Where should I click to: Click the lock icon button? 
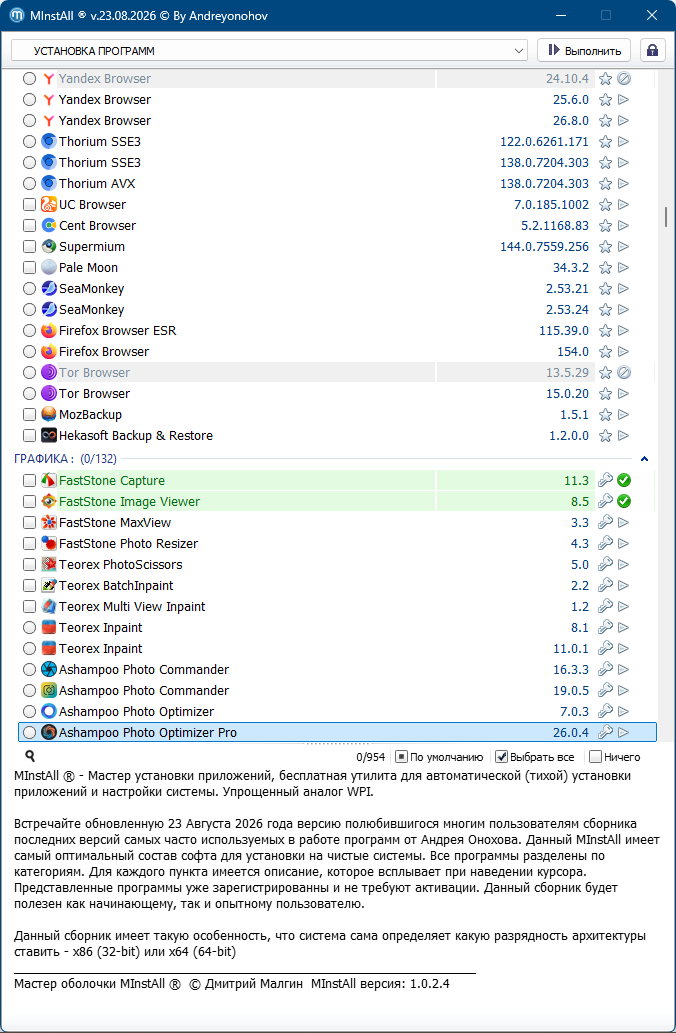[x=652, y=51]
